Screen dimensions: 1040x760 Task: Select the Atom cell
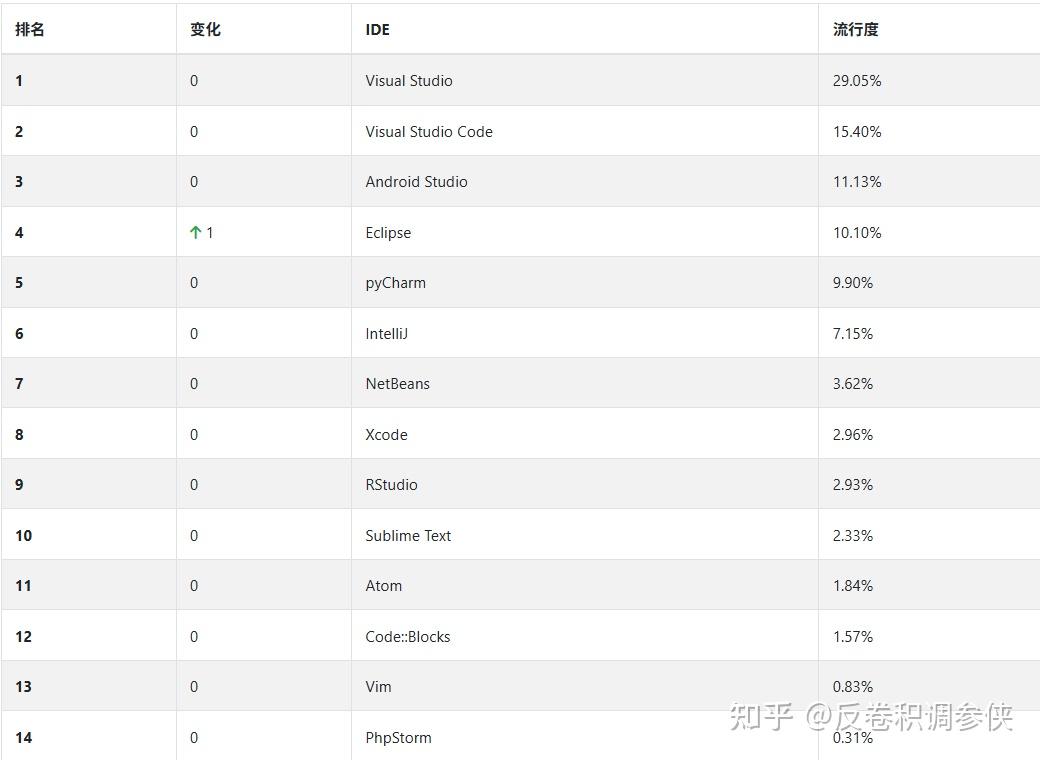[x=383, y=586]
